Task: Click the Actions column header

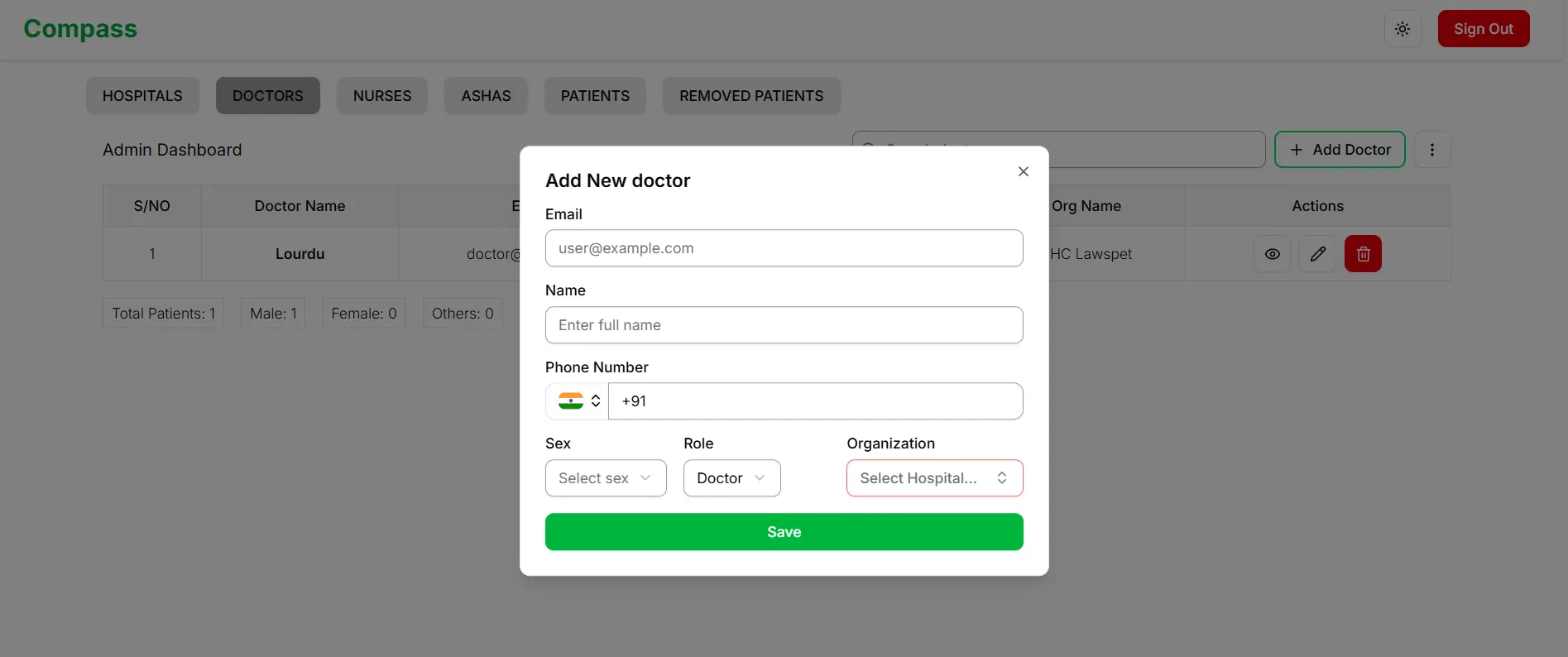Action: pyautogui.click(x=1318, y=206)
